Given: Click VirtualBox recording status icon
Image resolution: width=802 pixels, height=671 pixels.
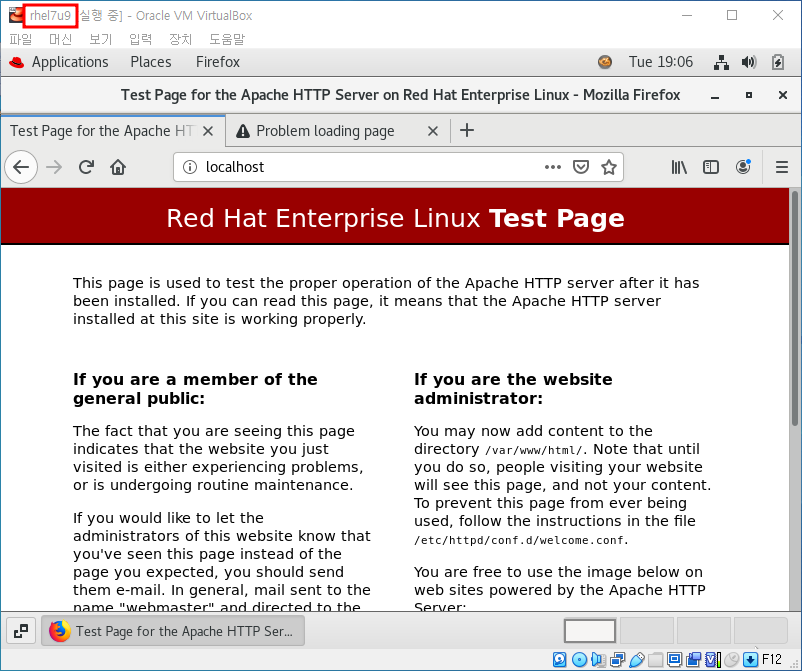Looking at the screenshot, I should point(694,660).
